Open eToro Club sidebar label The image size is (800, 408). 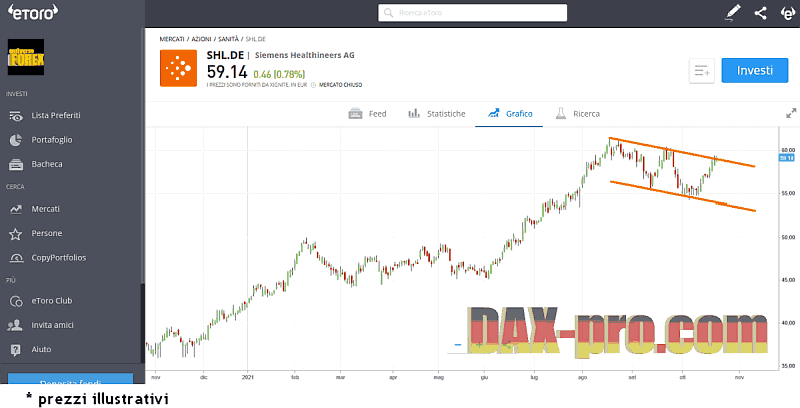52,301
